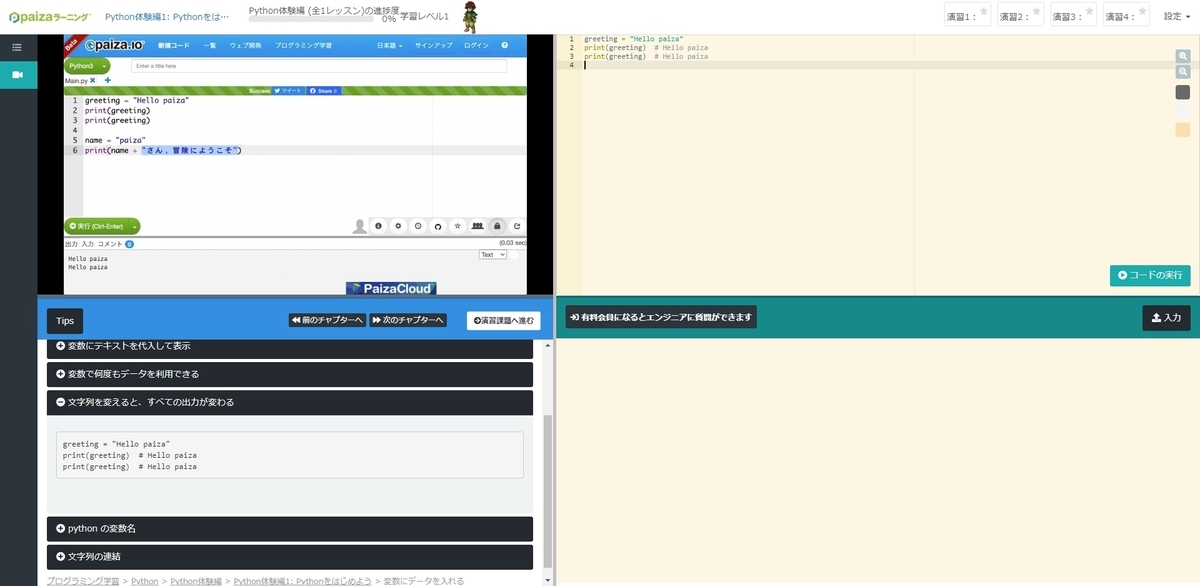1200x586 pixels.
Task: Expand python の変数名 section
Action: coord(290,528)
